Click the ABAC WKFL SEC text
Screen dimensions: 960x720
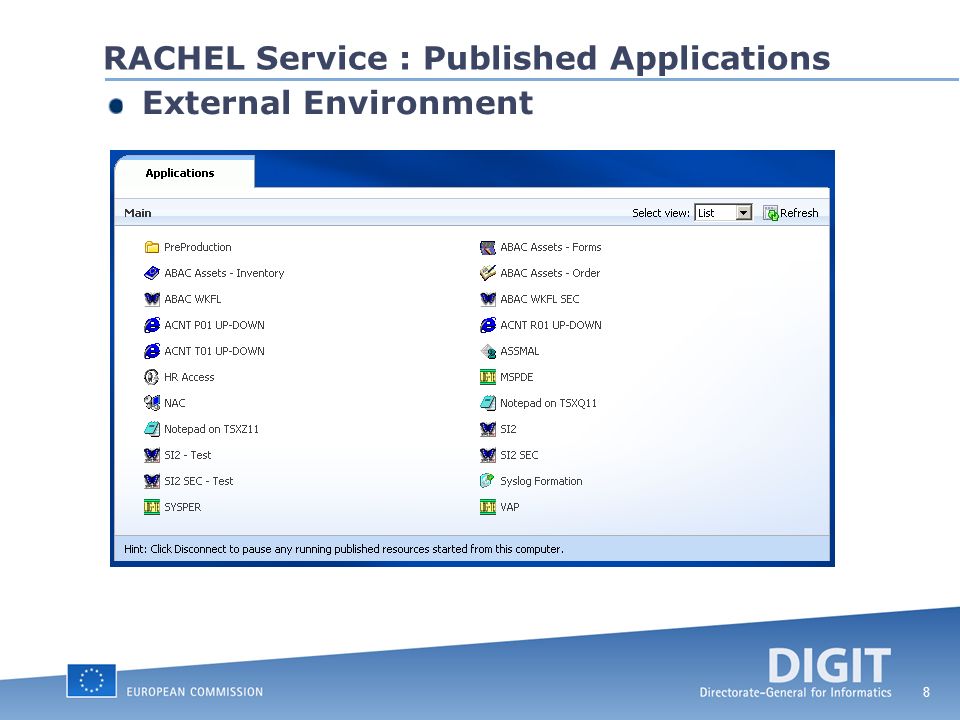539,299
